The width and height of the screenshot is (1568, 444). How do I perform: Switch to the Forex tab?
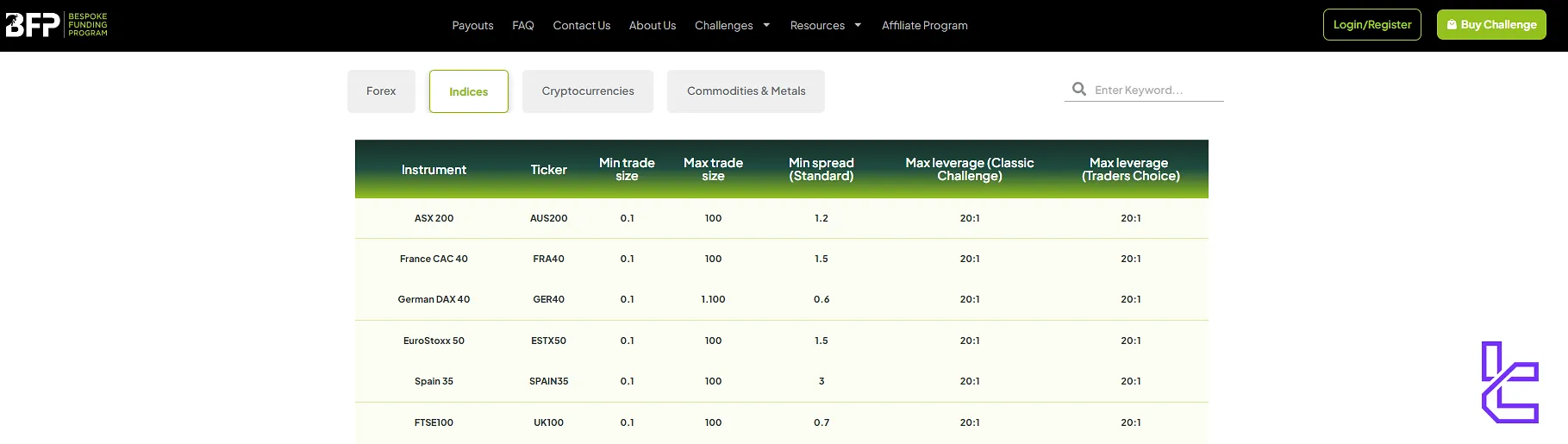pyautogui.click(x=381, y=91)
